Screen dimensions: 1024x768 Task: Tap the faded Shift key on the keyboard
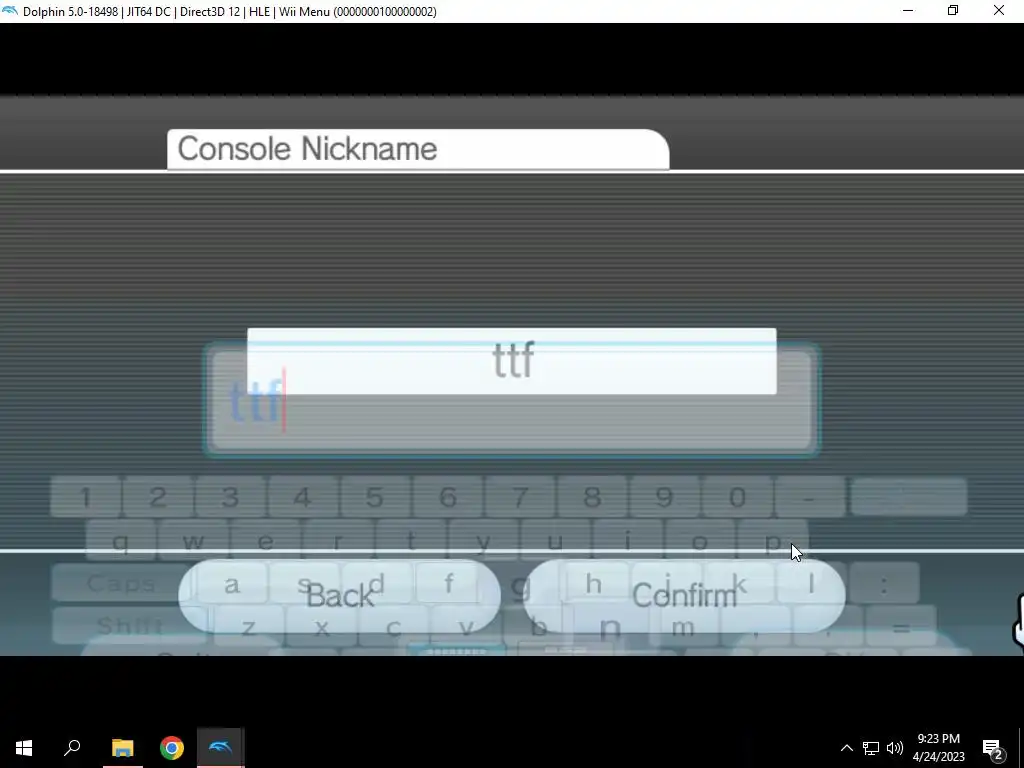pos(129,626)
